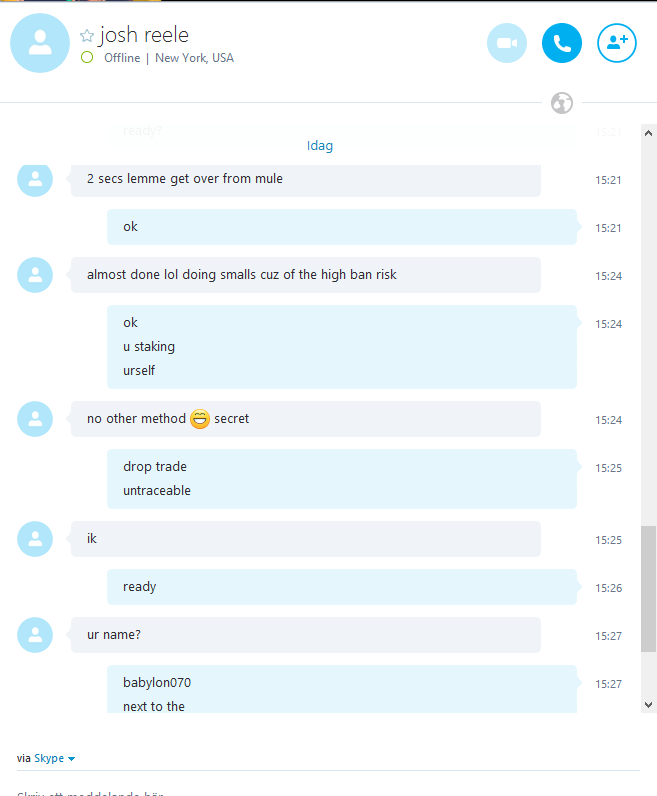657x796 pixels.
Task: Click the globe icon on the divider line
Action: click(562, 103)
